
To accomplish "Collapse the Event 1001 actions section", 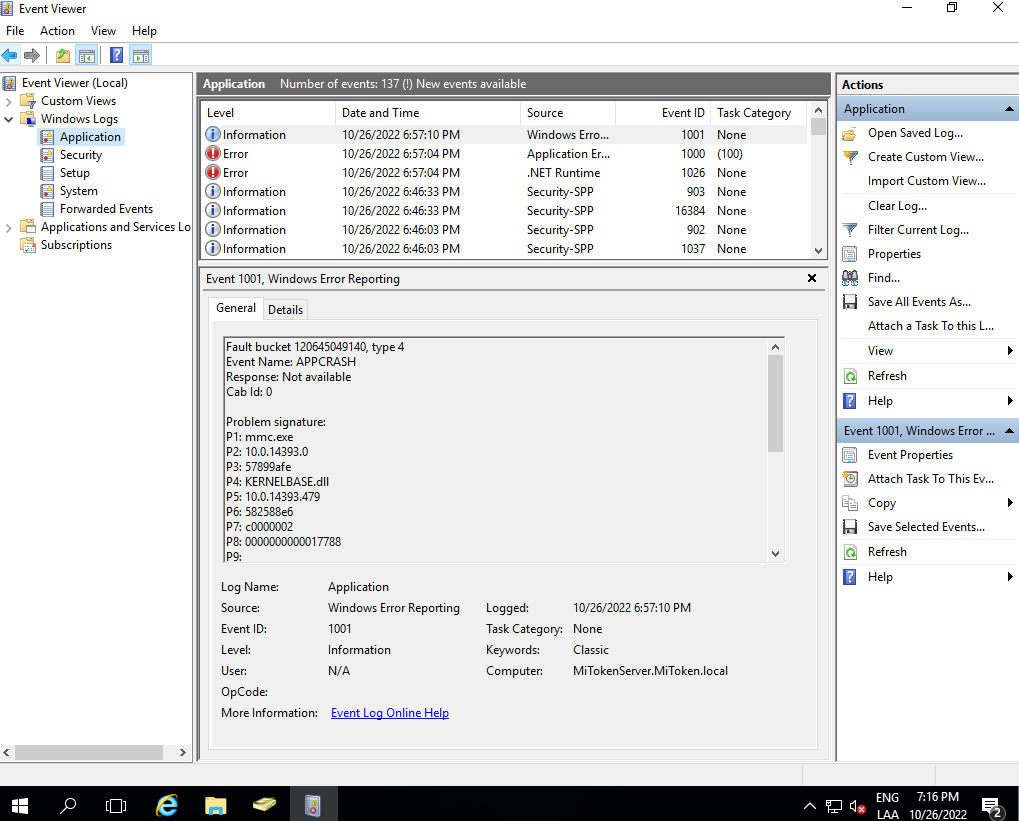I will pyautogui.click(x=1009, y=431).
